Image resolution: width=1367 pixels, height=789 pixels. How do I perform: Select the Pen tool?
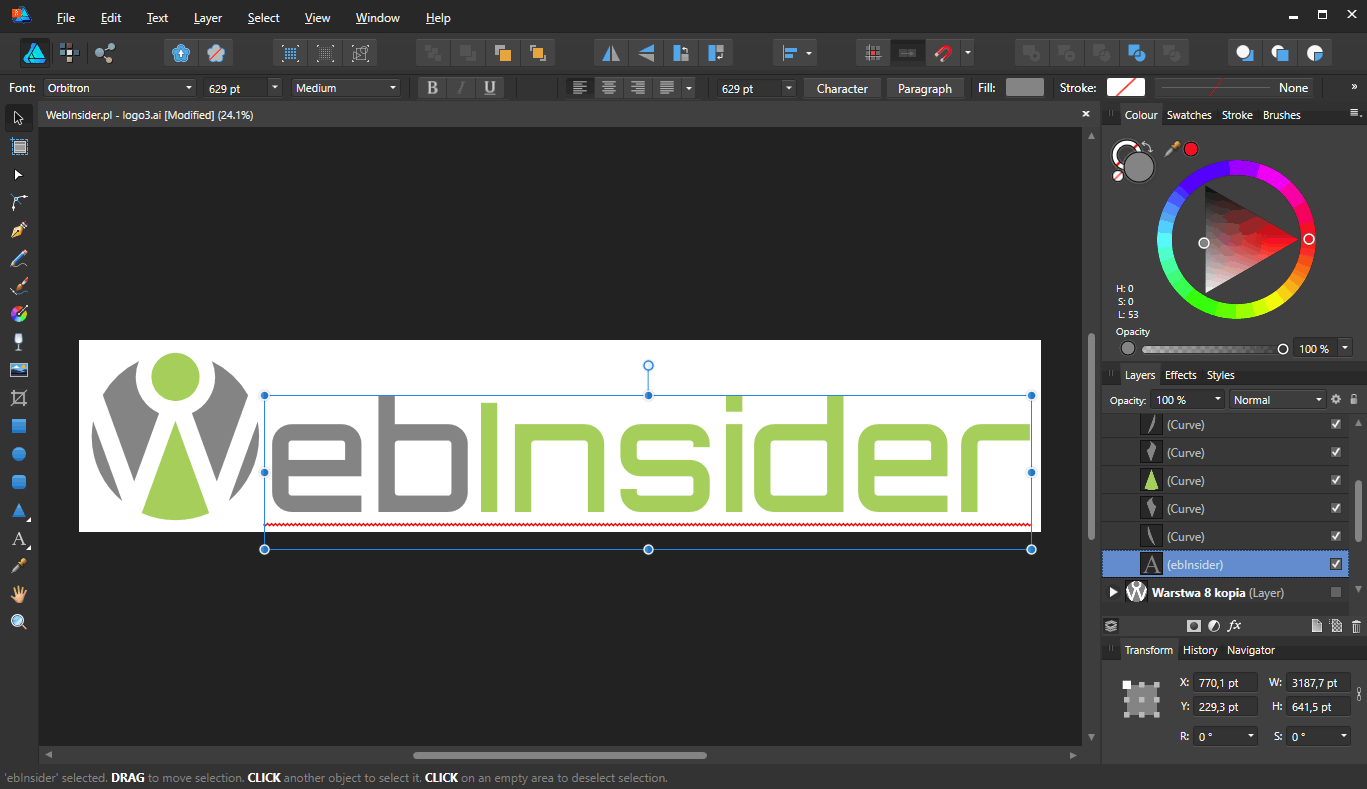(x=17, y=230)
